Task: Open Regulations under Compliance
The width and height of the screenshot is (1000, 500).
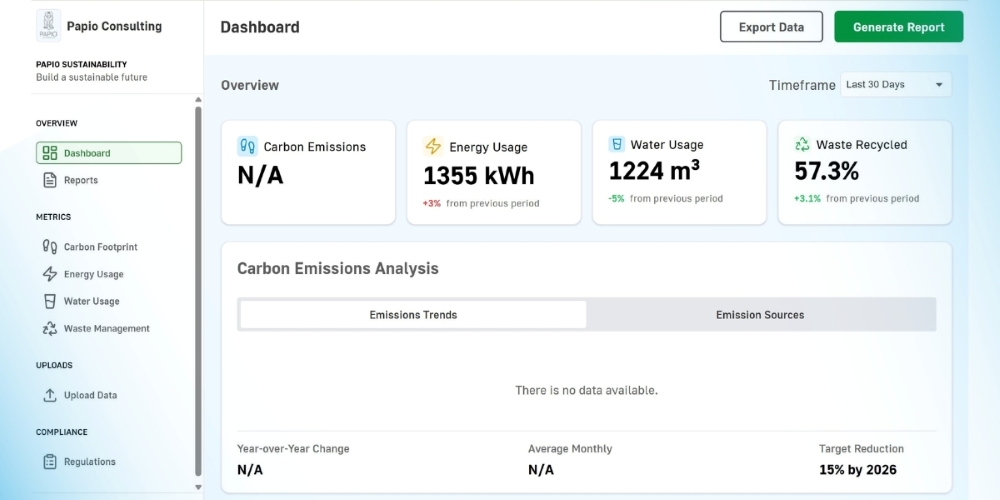Action: click(108, 462)
